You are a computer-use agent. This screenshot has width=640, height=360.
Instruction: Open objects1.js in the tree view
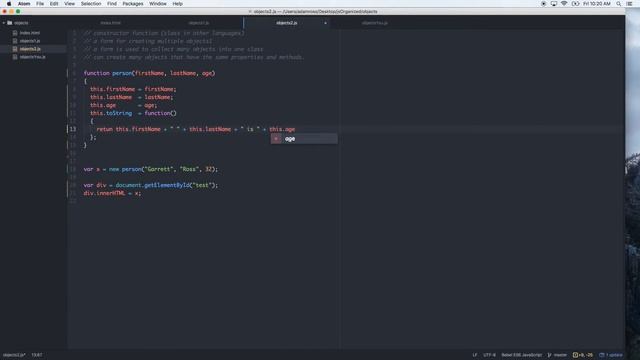tap(30, 41)
